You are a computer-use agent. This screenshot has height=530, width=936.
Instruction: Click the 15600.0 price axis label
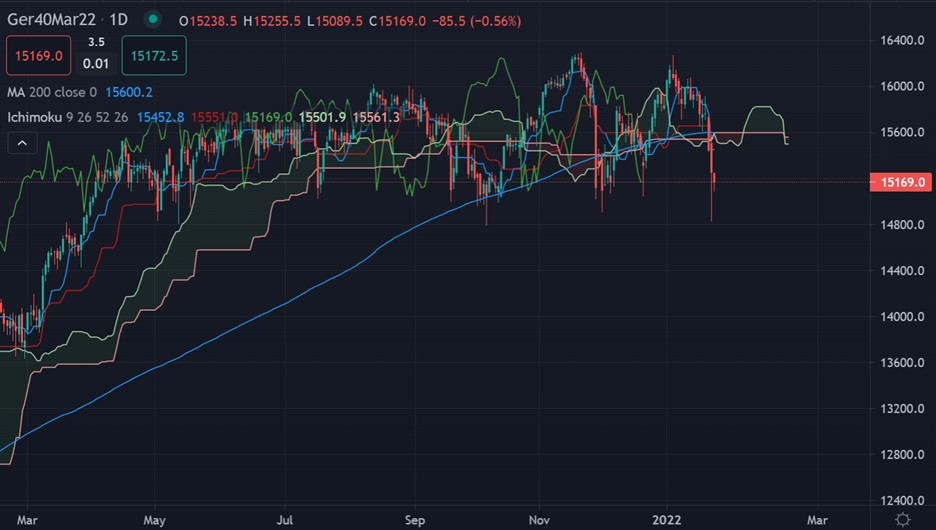(x=902, y=132)
